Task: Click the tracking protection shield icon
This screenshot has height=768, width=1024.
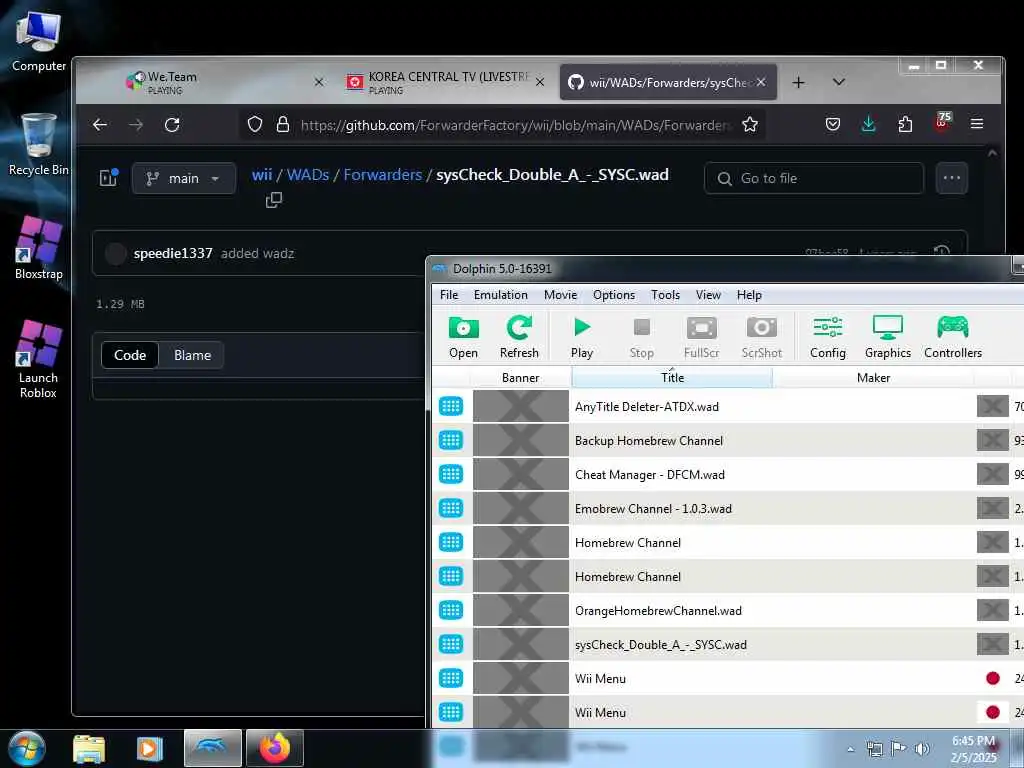Action: click(255, 124)
